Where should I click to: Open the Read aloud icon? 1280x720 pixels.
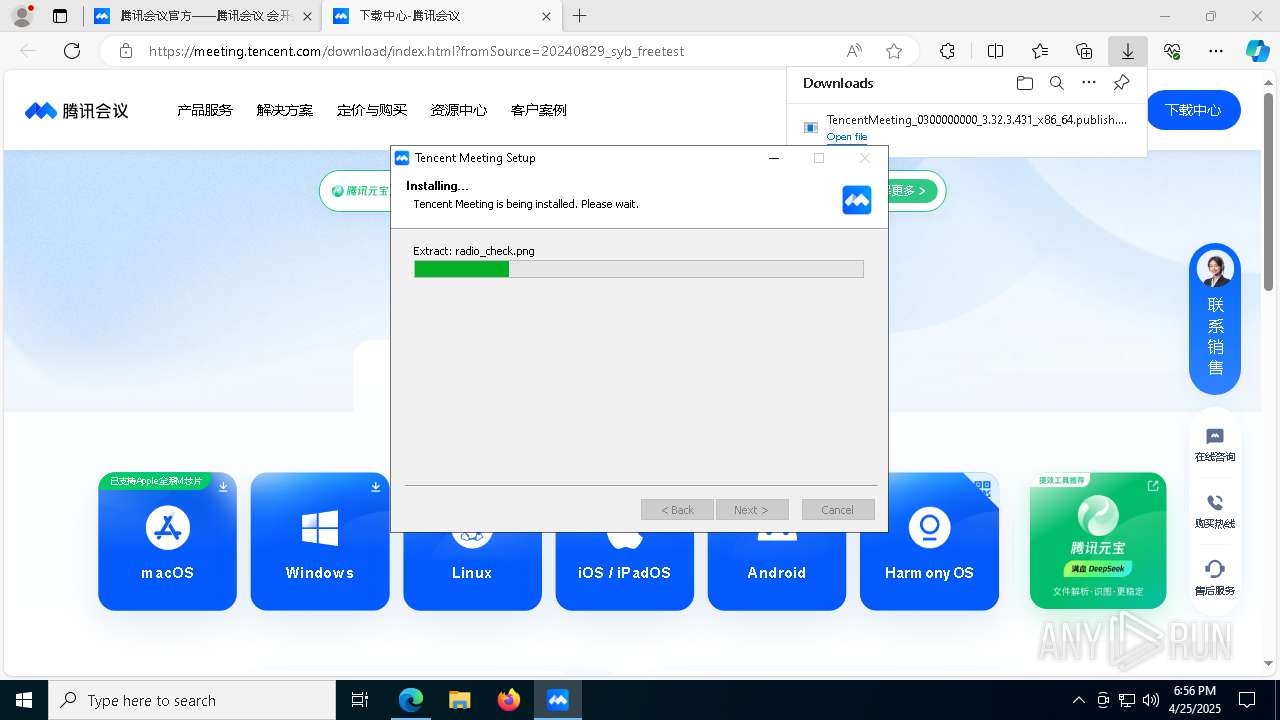point(854,51)
